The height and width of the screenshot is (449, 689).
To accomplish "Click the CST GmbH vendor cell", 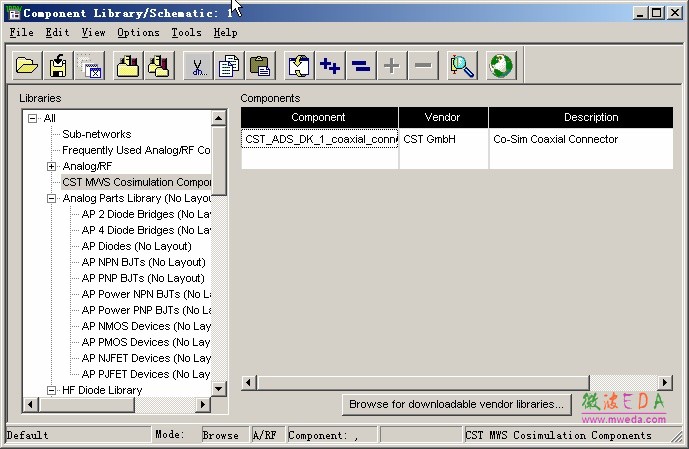I will pyautogui.click(x=443, y=139).
